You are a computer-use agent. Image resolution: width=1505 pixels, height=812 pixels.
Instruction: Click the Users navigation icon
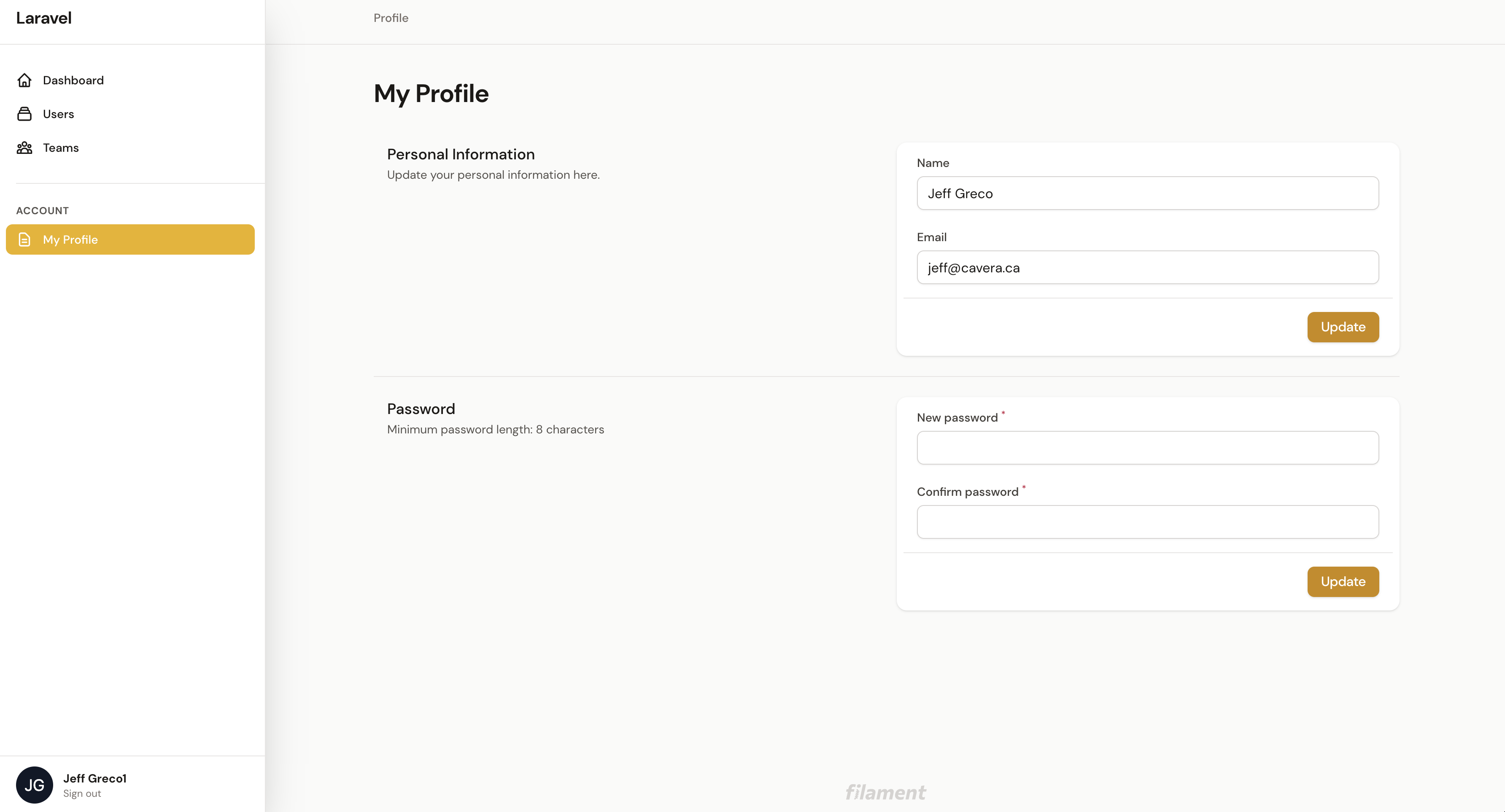coord(24,113)
